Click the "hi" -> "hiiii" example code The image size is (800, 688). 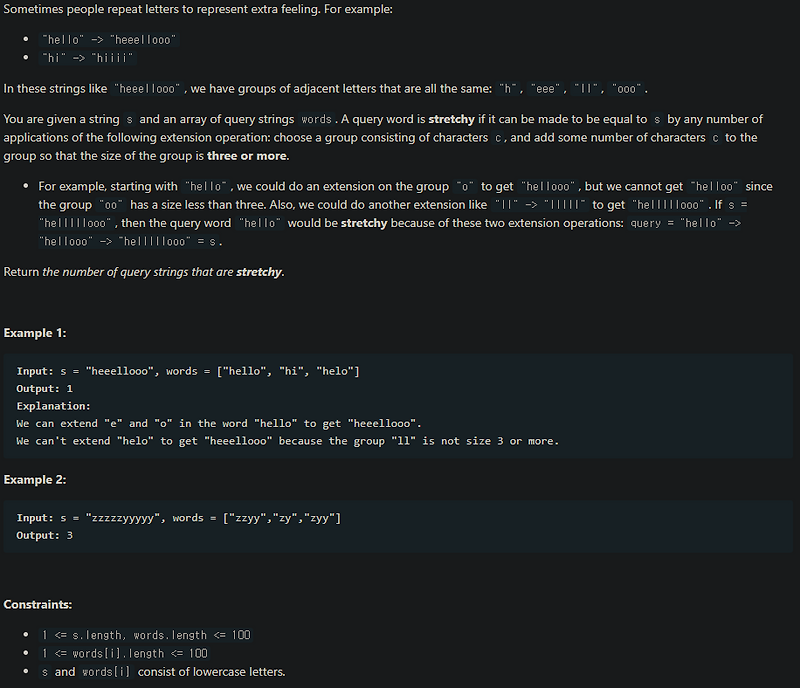point(87,58)
